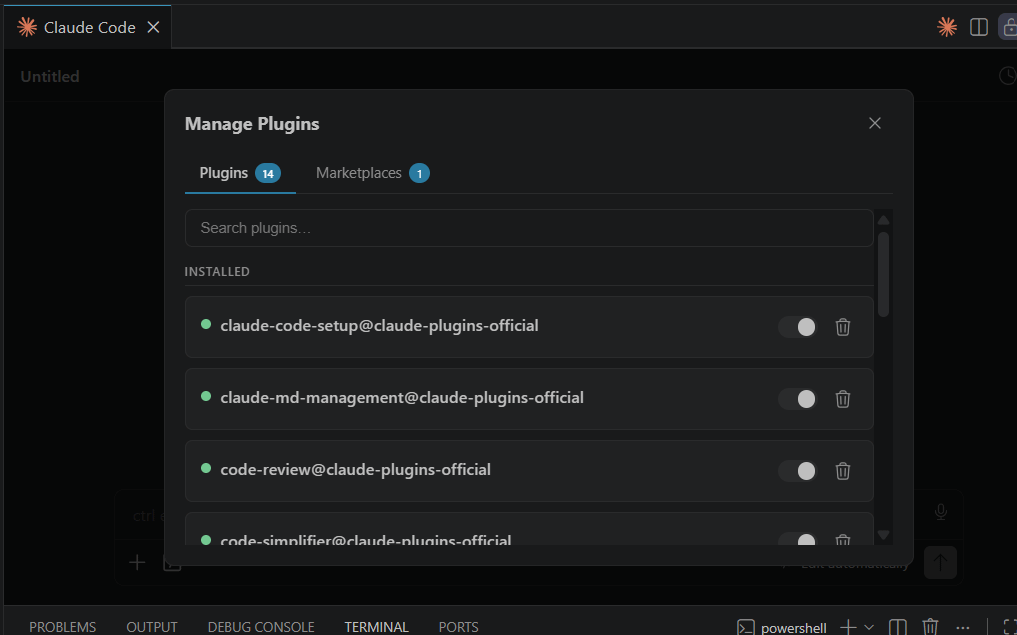Select the Claude Code tab

88,27
